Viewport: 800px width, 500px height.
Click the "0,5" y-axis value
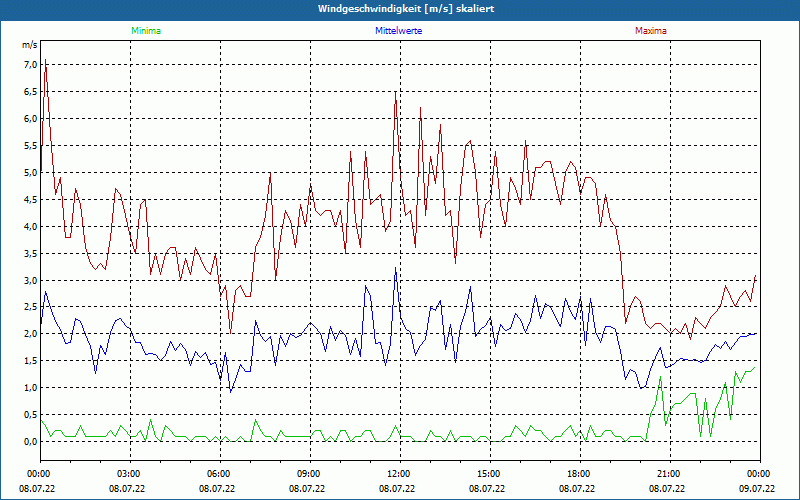31,414
